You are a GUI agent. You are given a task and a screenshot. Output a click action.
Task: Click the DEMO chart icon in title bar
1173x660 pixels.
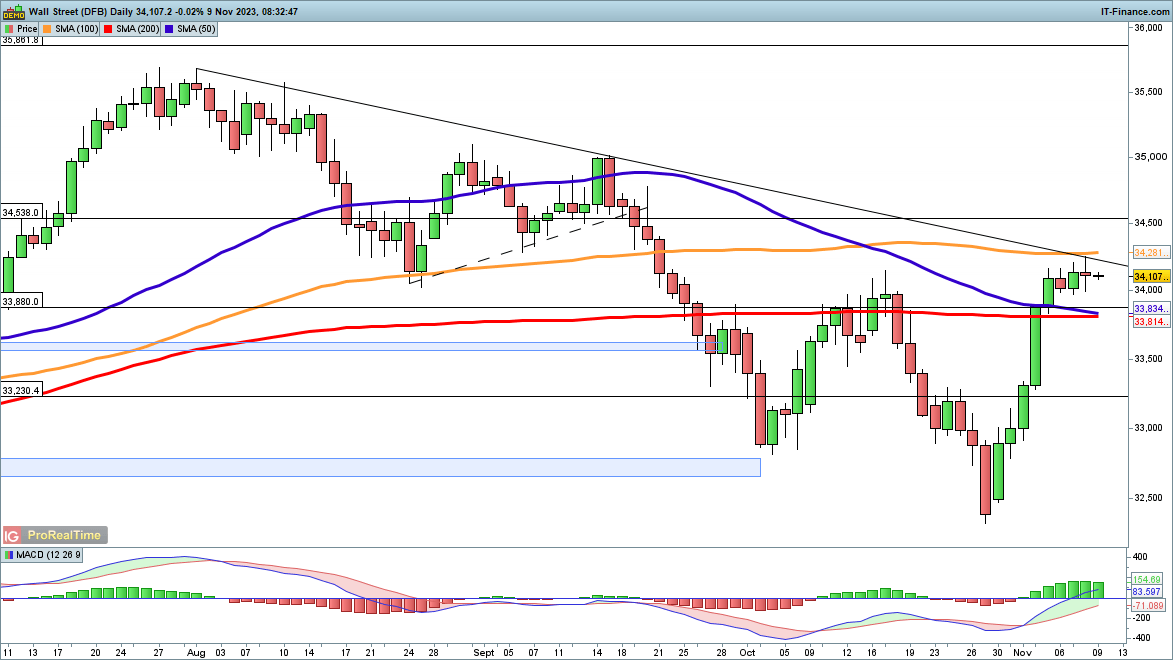[x=13, y=11]
